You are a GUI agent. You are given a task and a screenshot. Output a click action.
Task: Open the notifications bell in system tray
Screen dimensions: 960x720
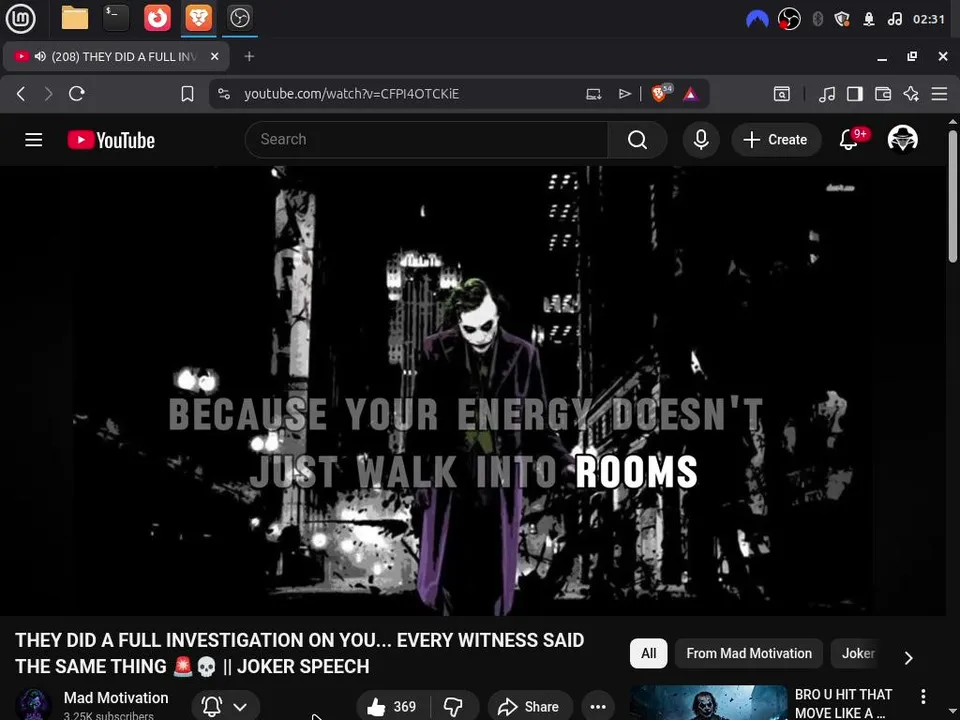pos(869,20)
